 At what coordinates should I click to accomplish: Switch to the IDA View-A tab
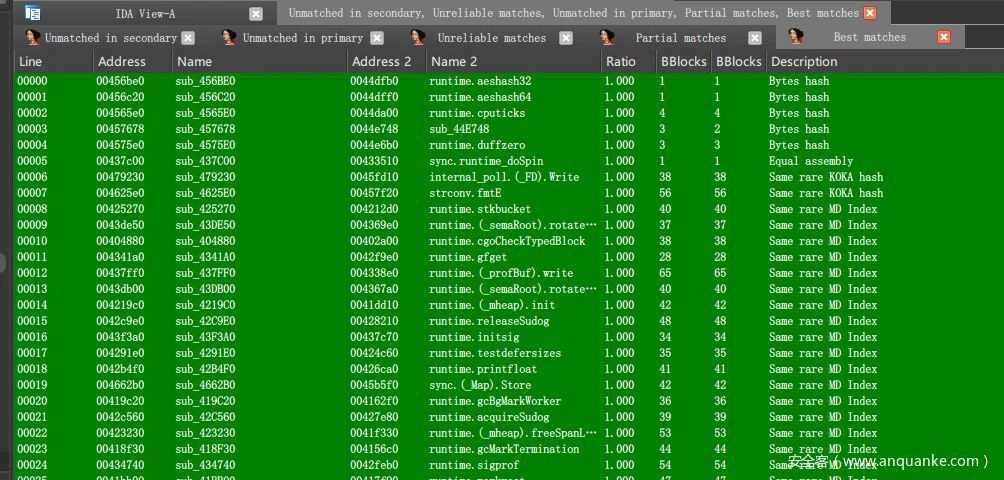point(145,13)
